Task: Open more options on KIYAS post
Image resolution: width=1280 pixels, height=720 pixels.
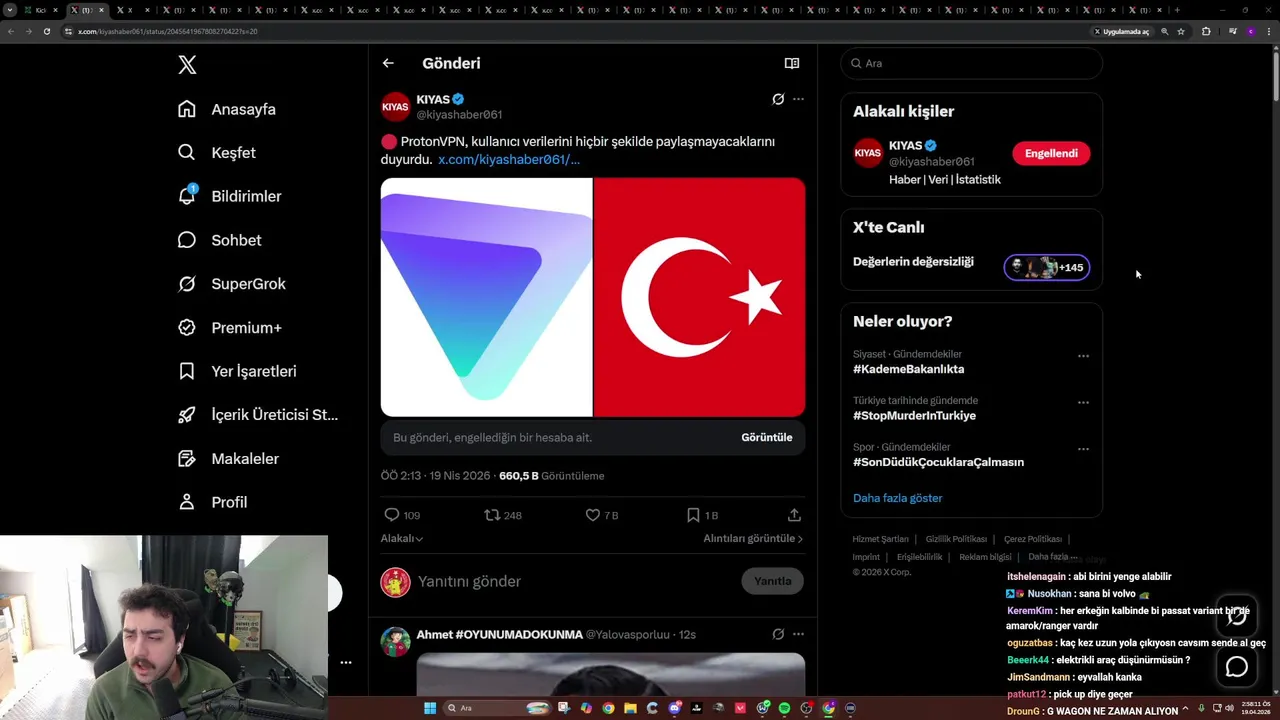Action: (798, 99)
